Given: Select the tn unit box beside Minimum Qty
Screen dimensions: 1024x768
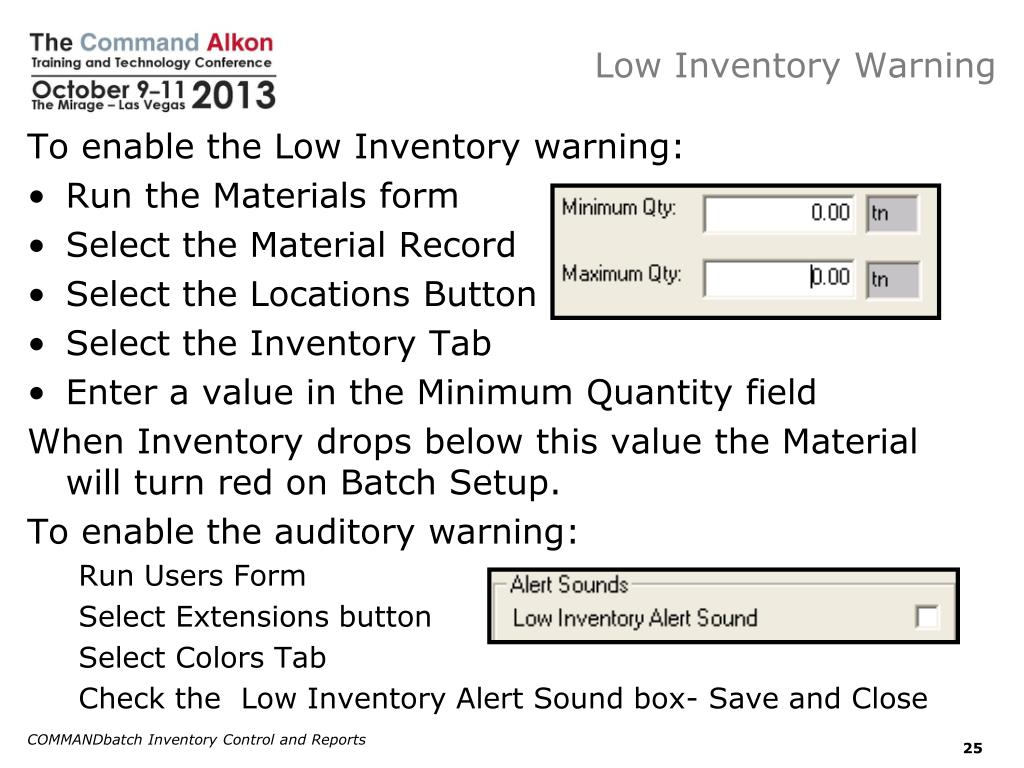Looking at the screenshot, I should 892,214.
